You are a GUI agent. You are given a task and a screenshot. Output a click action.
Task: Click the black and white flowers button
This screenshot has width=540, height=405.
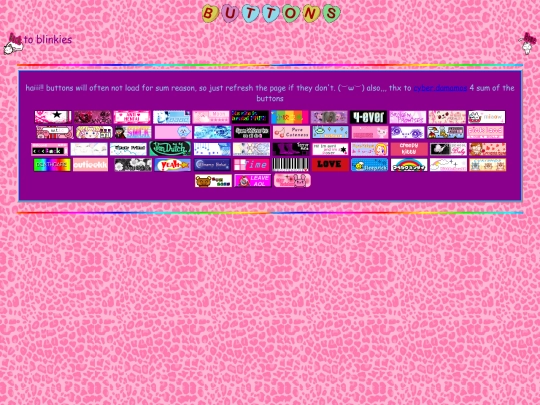(133, 165)
